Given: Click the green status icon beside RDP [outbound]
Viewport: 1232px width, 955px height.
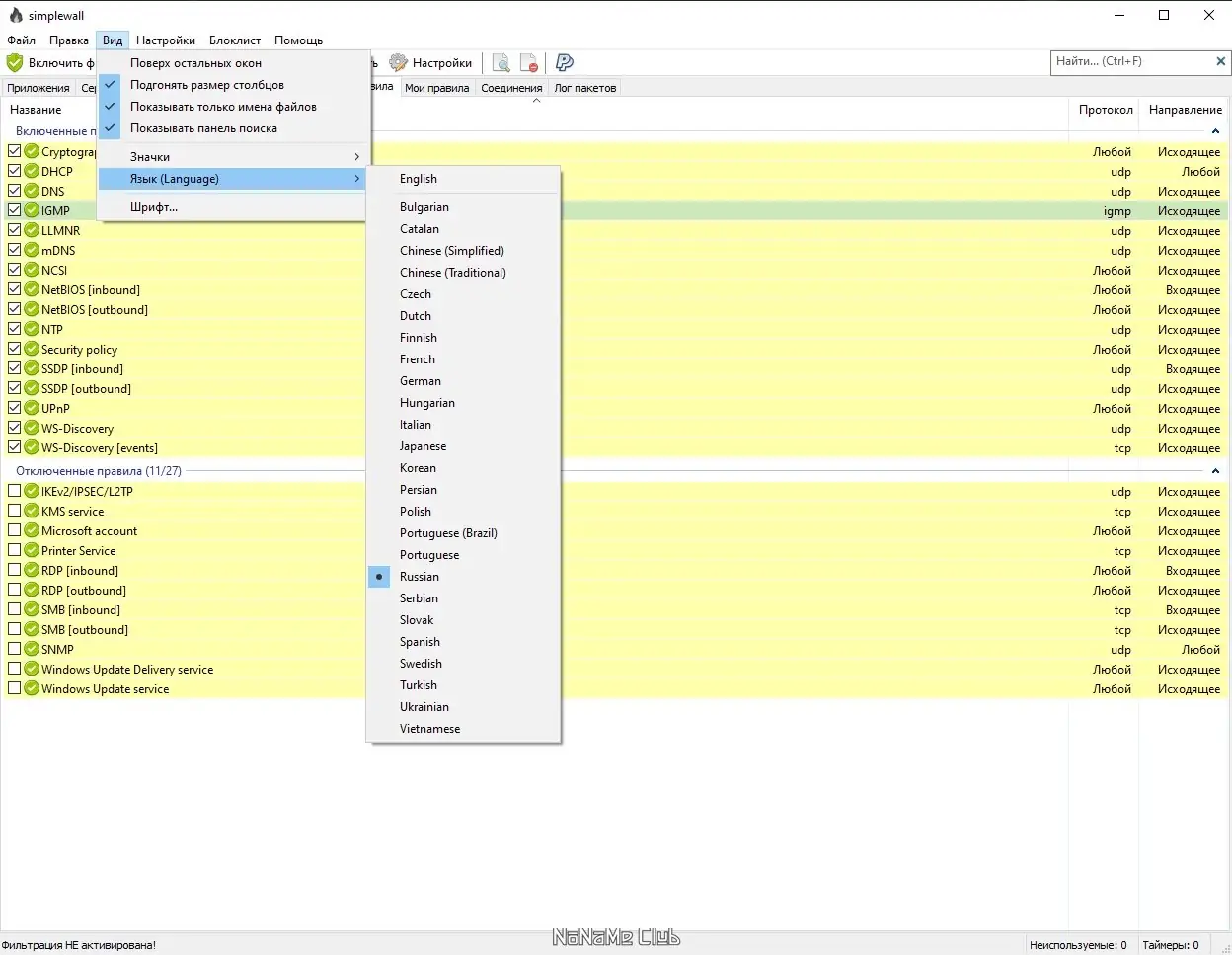Looking at the screenshot, I should click(32, 590).
